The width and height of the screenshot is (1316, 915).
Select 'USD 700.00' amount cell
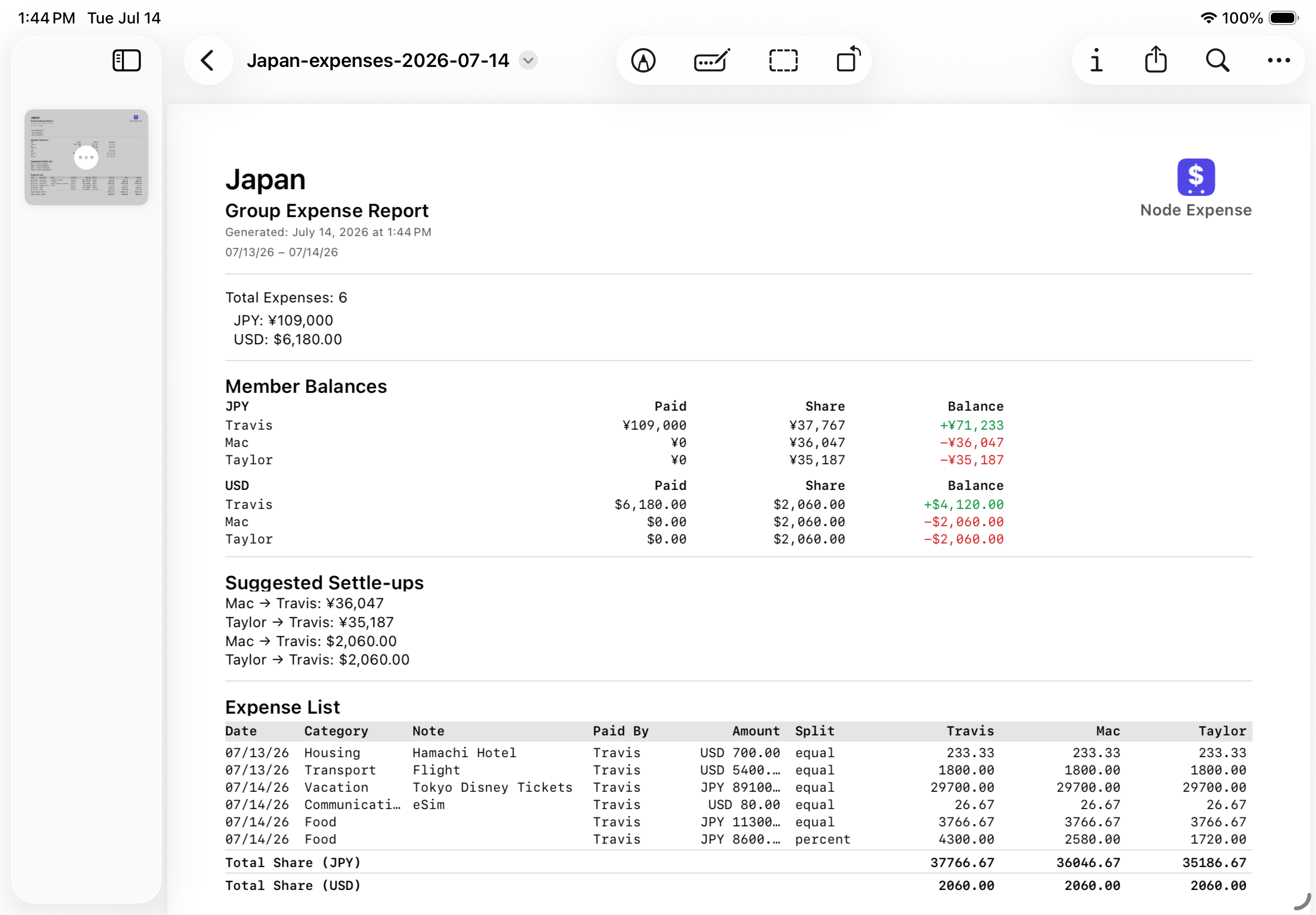[x=739, y=753]
